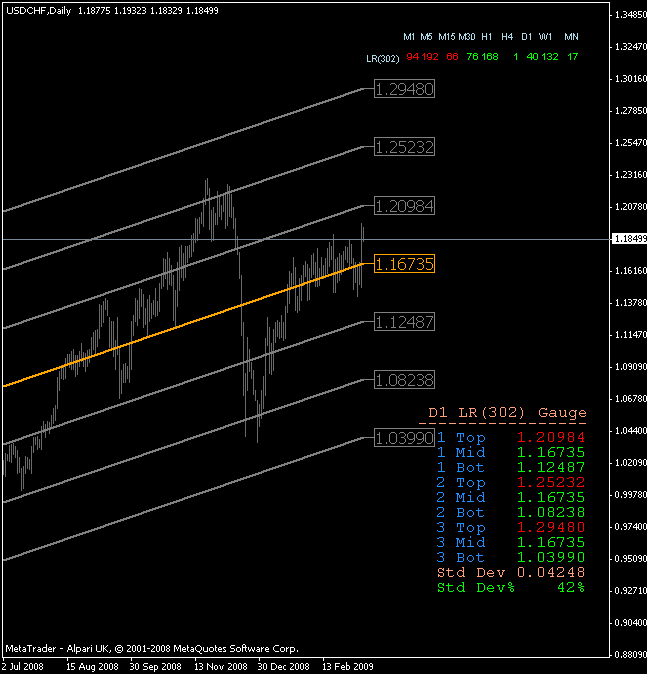Screen dimensions: 647x674
Task: Click the D1 LR(302) Gauge heading
Action: point(507,413)
